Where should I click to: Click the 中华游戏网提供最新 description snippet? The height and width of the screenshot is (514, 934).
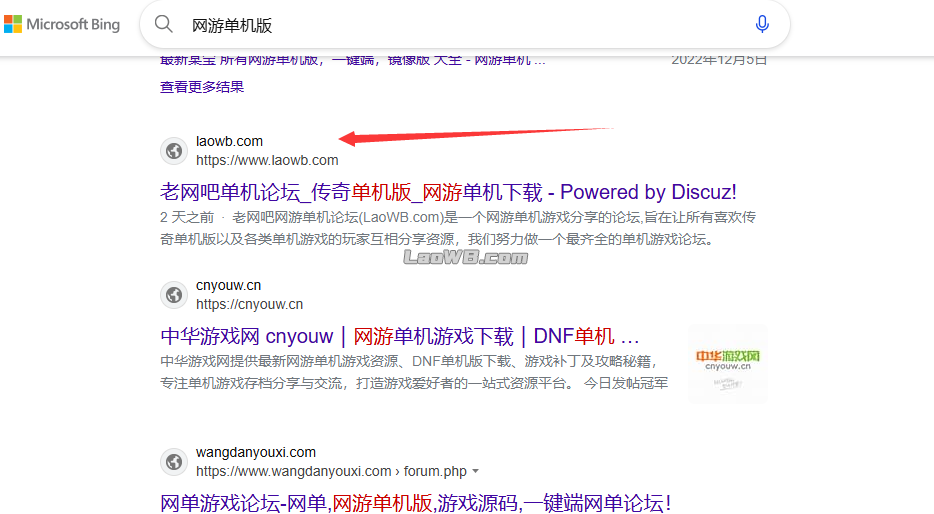point(414,372)
